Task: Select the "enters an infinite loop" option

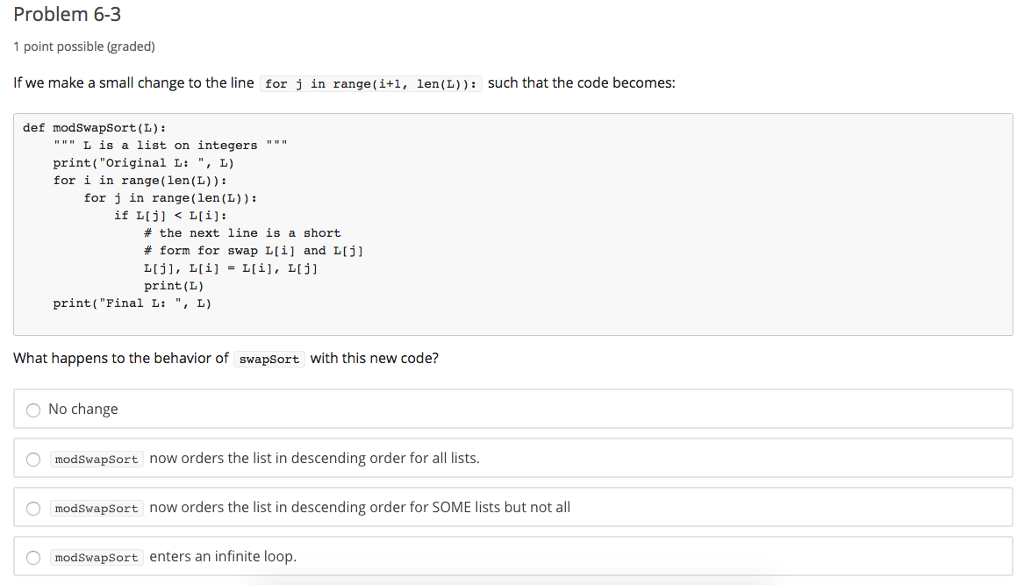Action: [33, 557]
